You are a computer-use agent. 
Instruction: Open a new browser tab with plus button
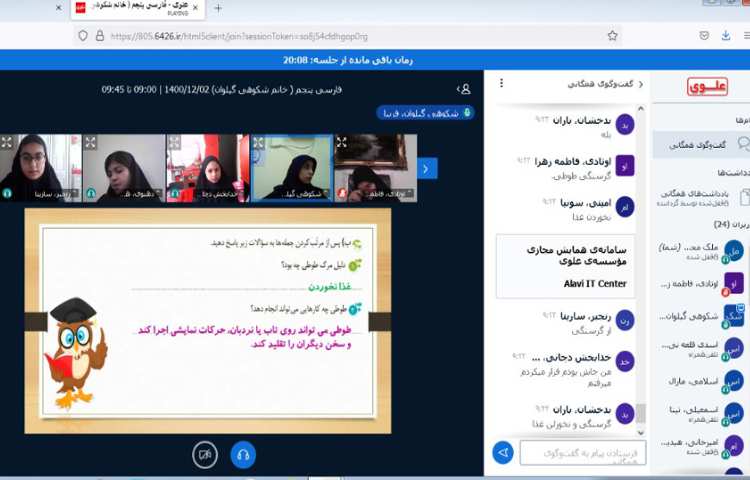tap(218, 8)
